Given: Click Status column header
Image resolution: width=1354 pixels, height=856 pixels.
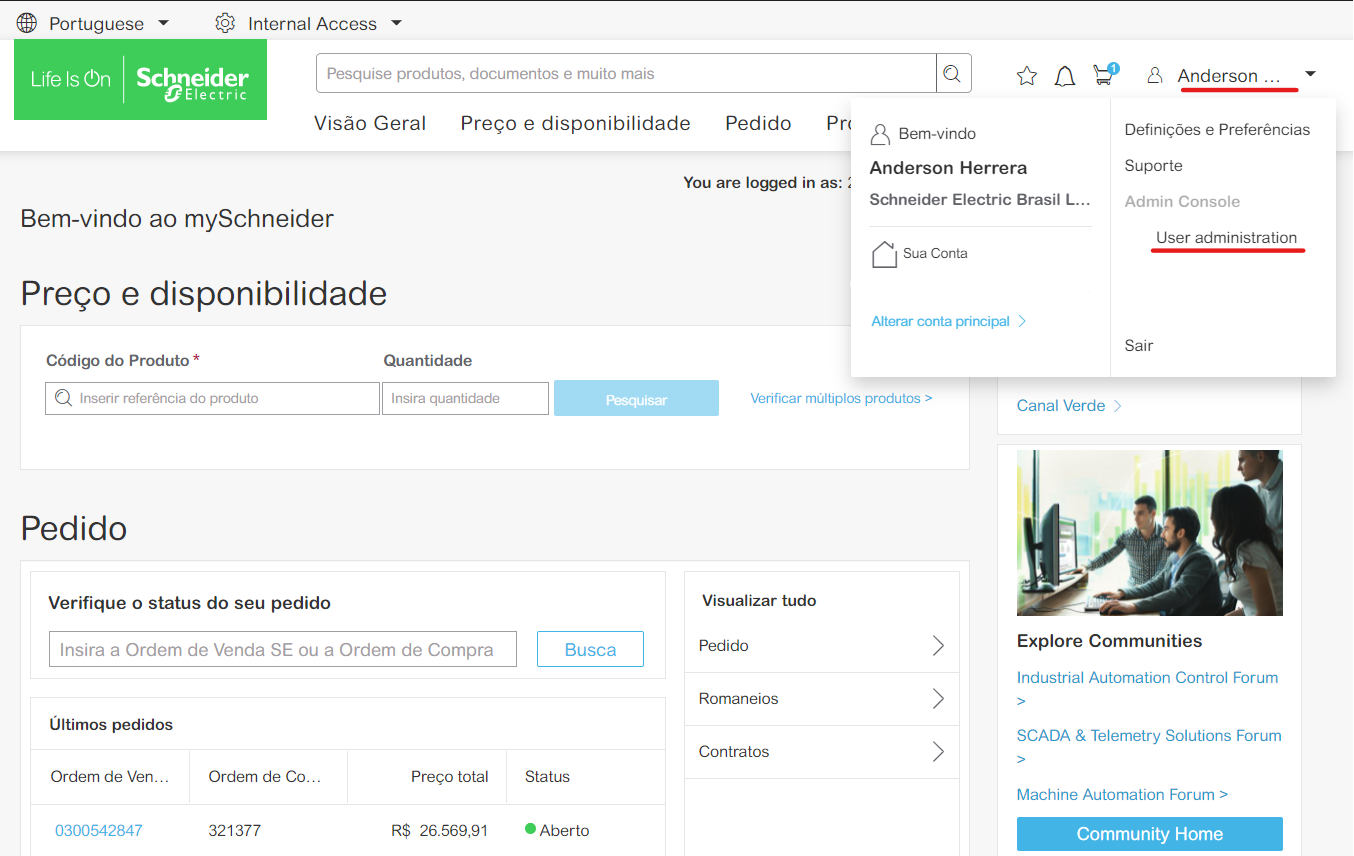Looking at the screenshot, I should click(547, 776).
